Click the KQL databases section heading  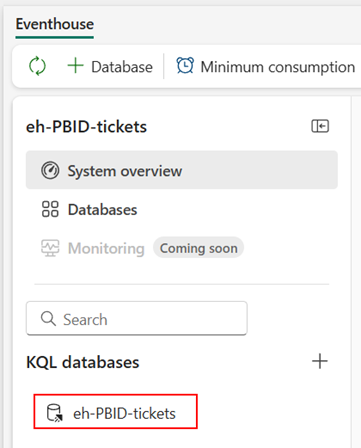[x=83, y=362]
